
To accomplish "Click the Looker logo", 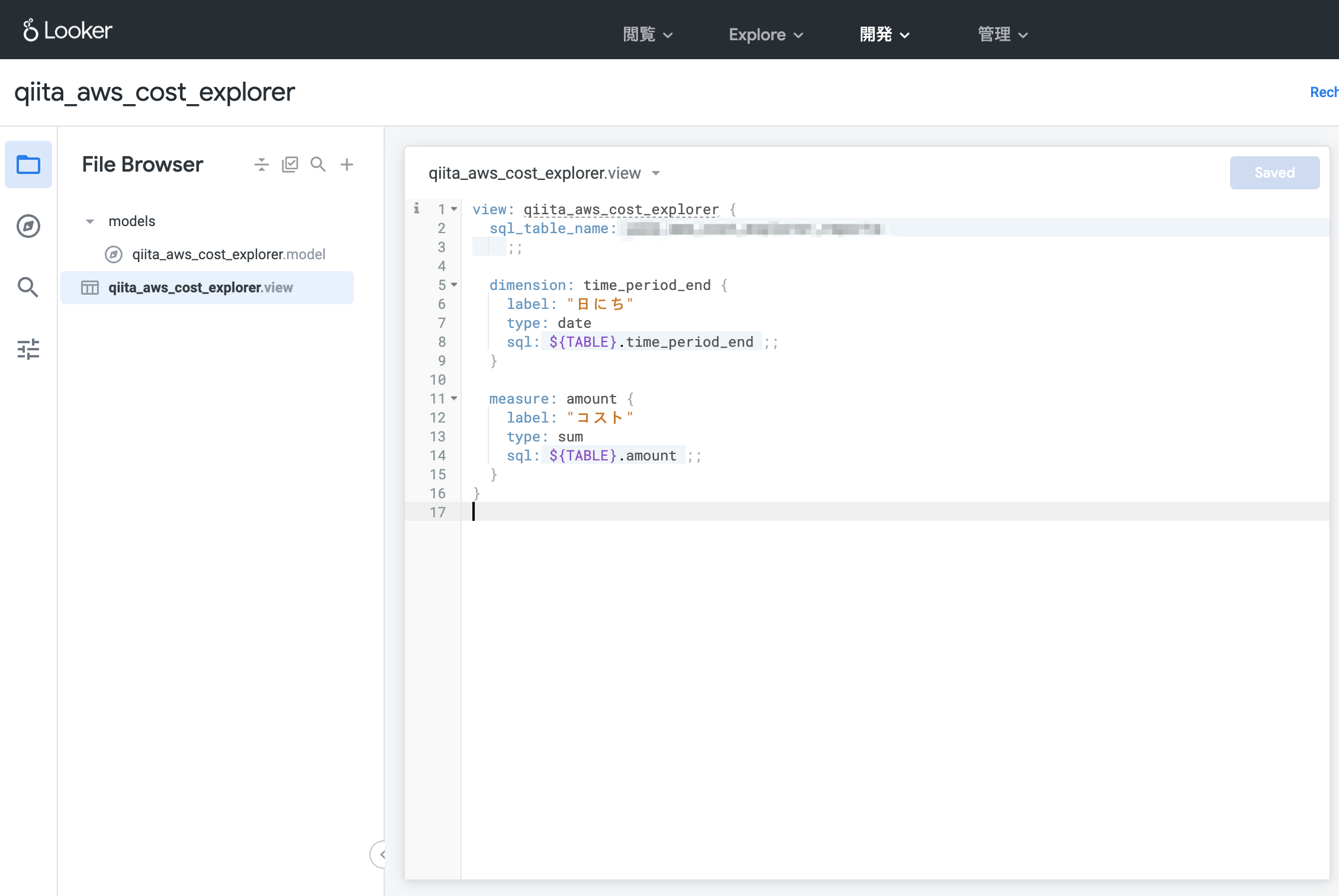I will 67,30.
